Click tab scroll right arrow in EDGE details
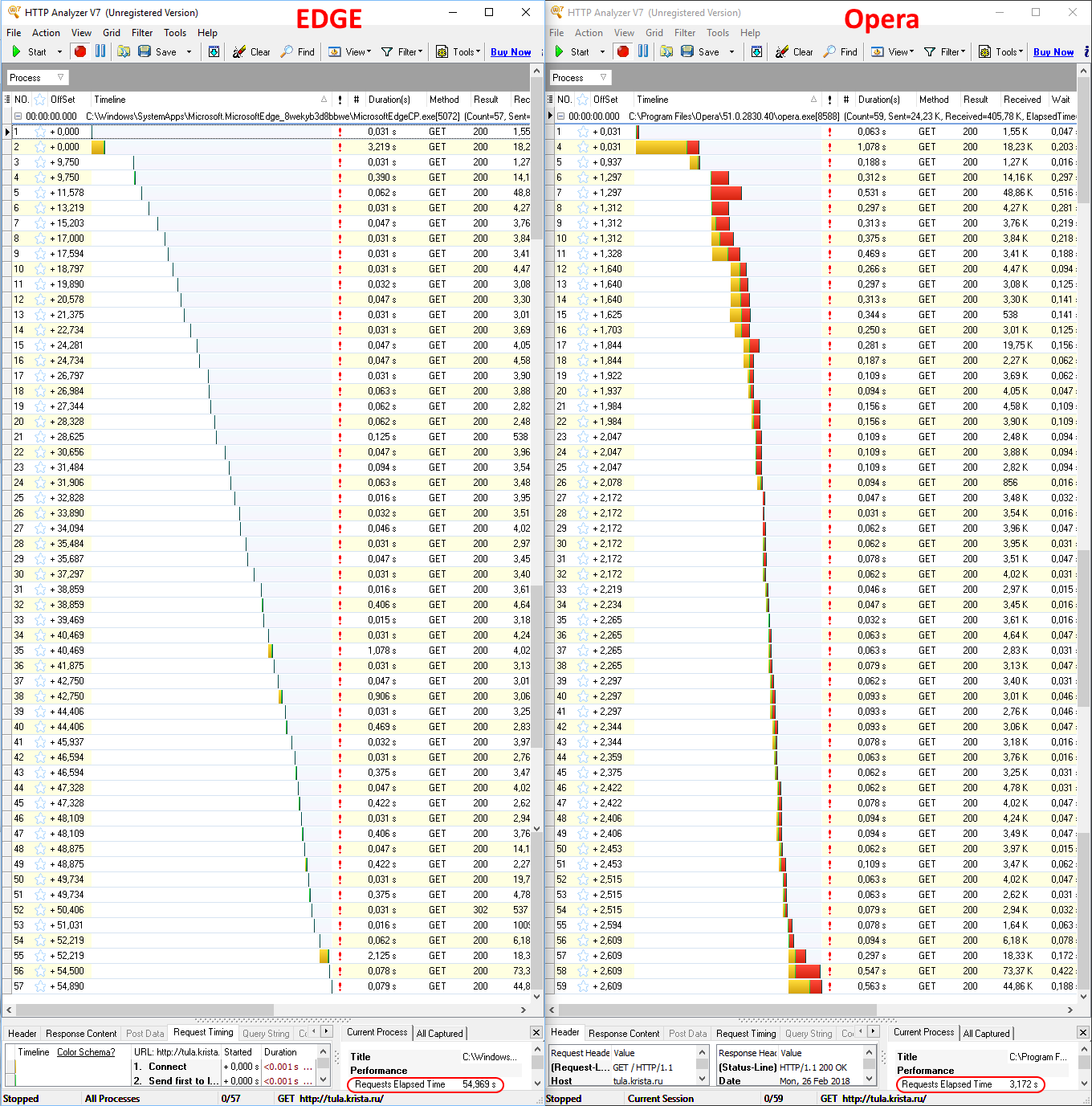The image size is (1092, 1106). coord(326,1031)
